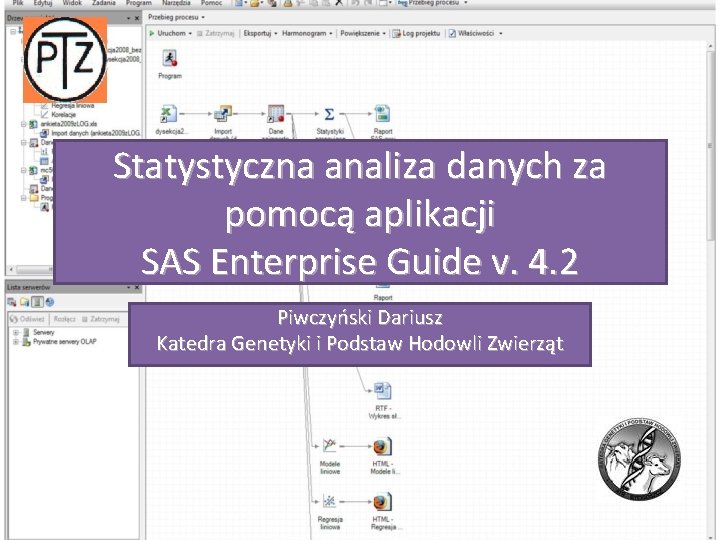Select Import danych (ankieta2009zLOG in tree
The image size is (720, 540).
coord(96,134)
